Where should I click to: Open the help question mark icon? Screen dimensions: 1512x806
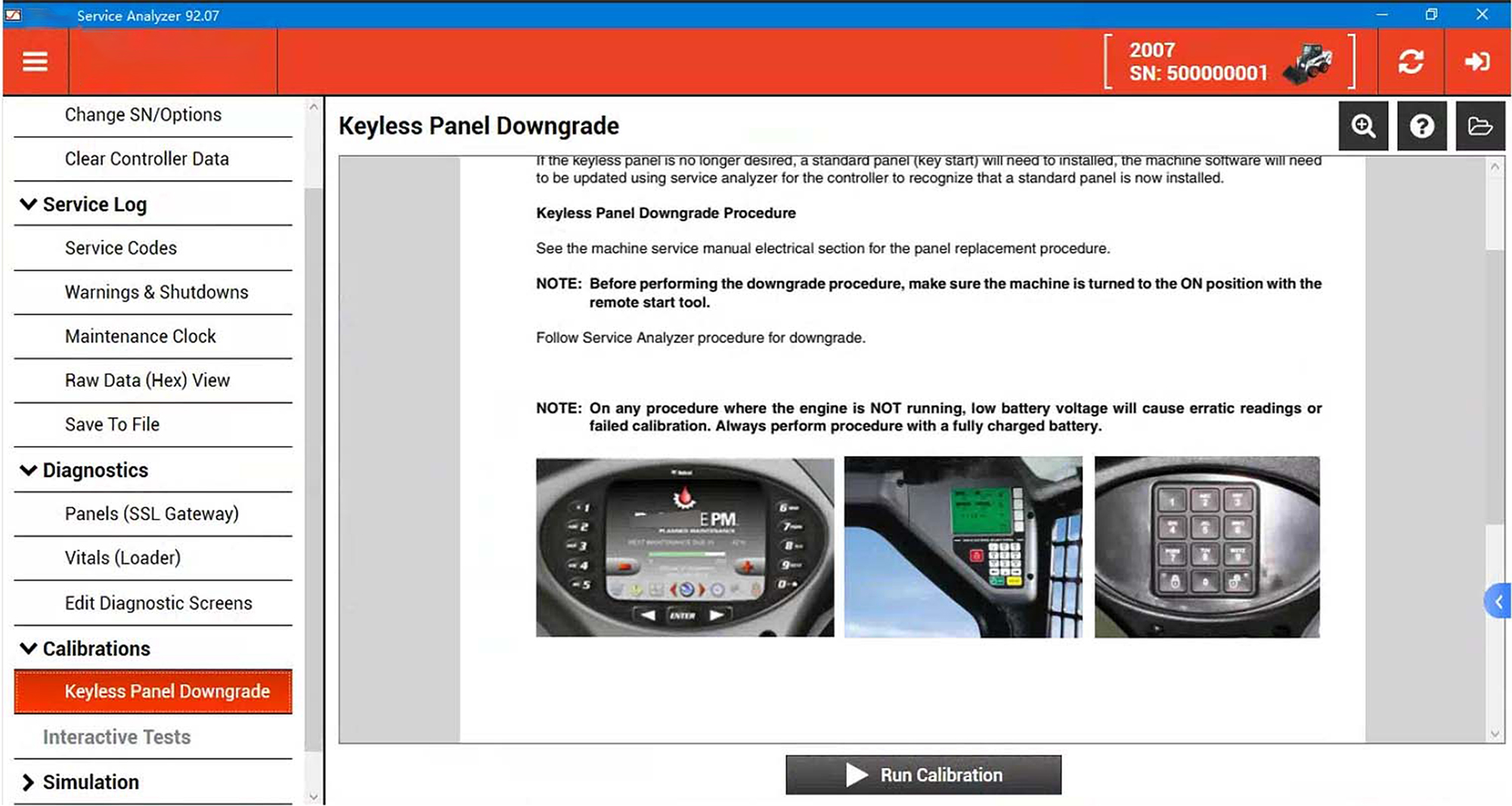point(1421,126)
